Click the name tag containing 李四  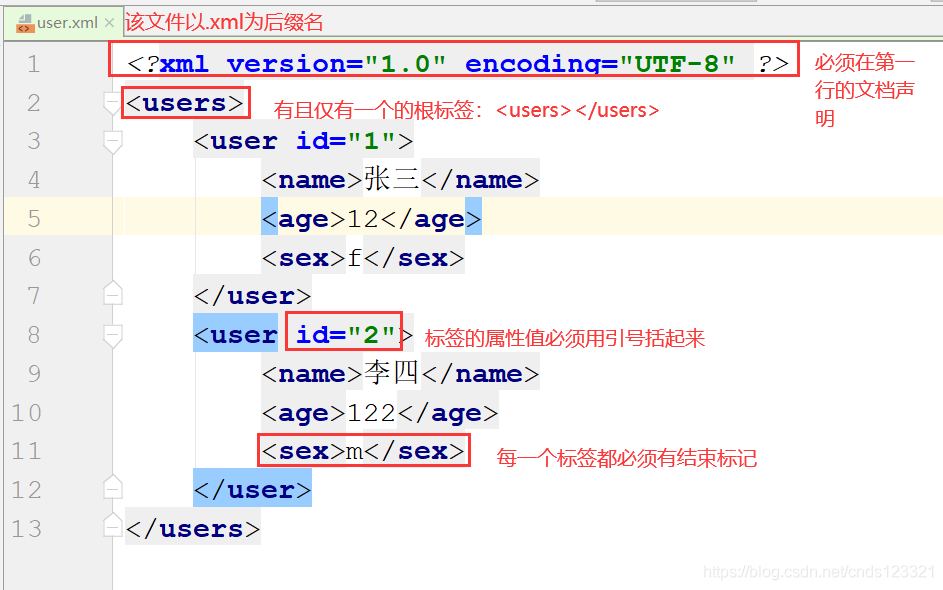(400, 372)
